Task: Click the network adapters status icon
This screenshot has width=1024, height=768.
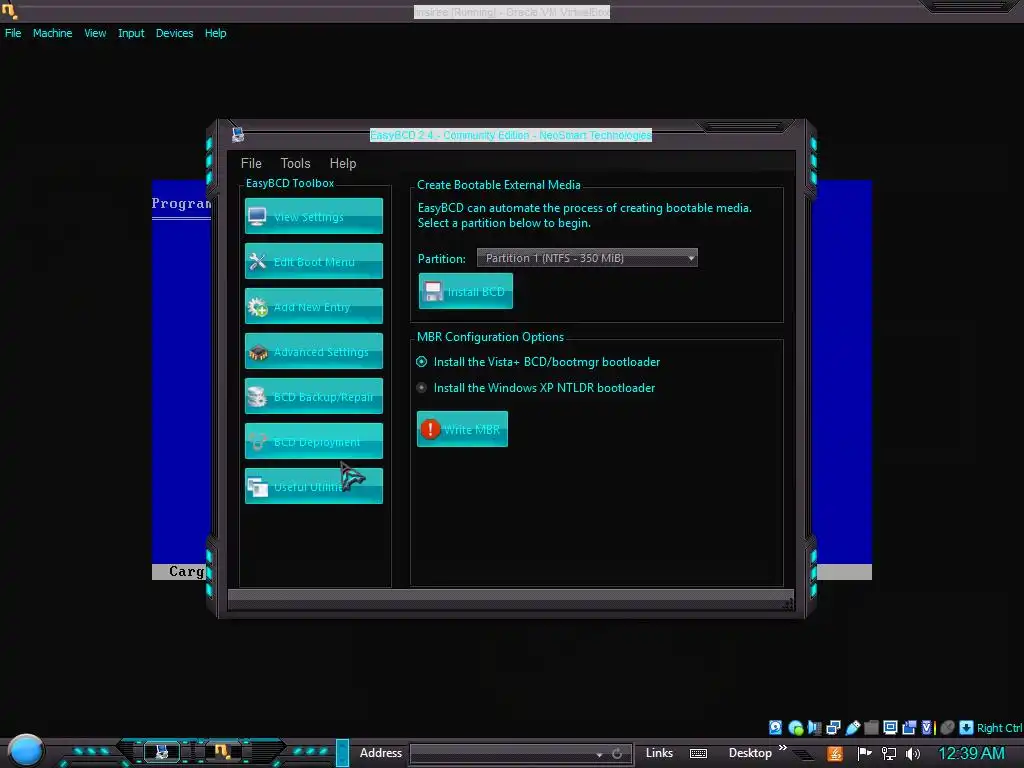Action: click(833, 728)
